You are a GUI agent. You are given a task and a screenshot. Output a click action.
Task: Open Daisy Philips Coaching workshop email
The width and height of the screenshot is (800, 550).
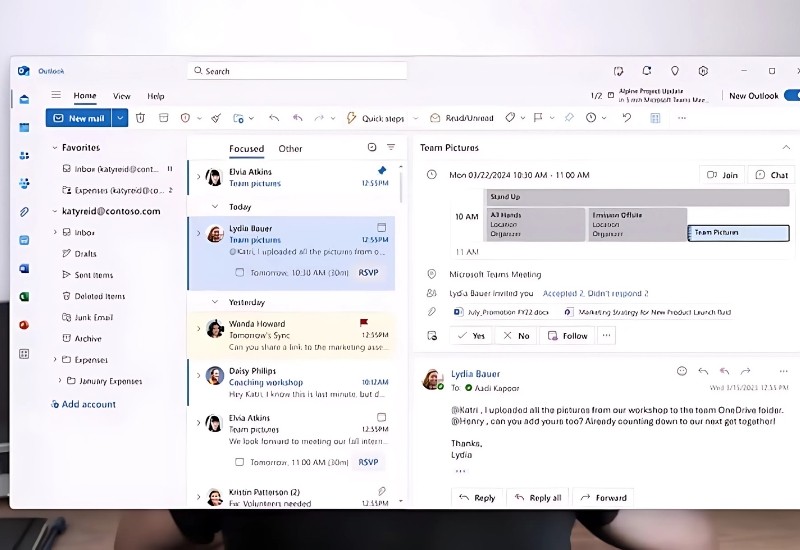[291, 382]
